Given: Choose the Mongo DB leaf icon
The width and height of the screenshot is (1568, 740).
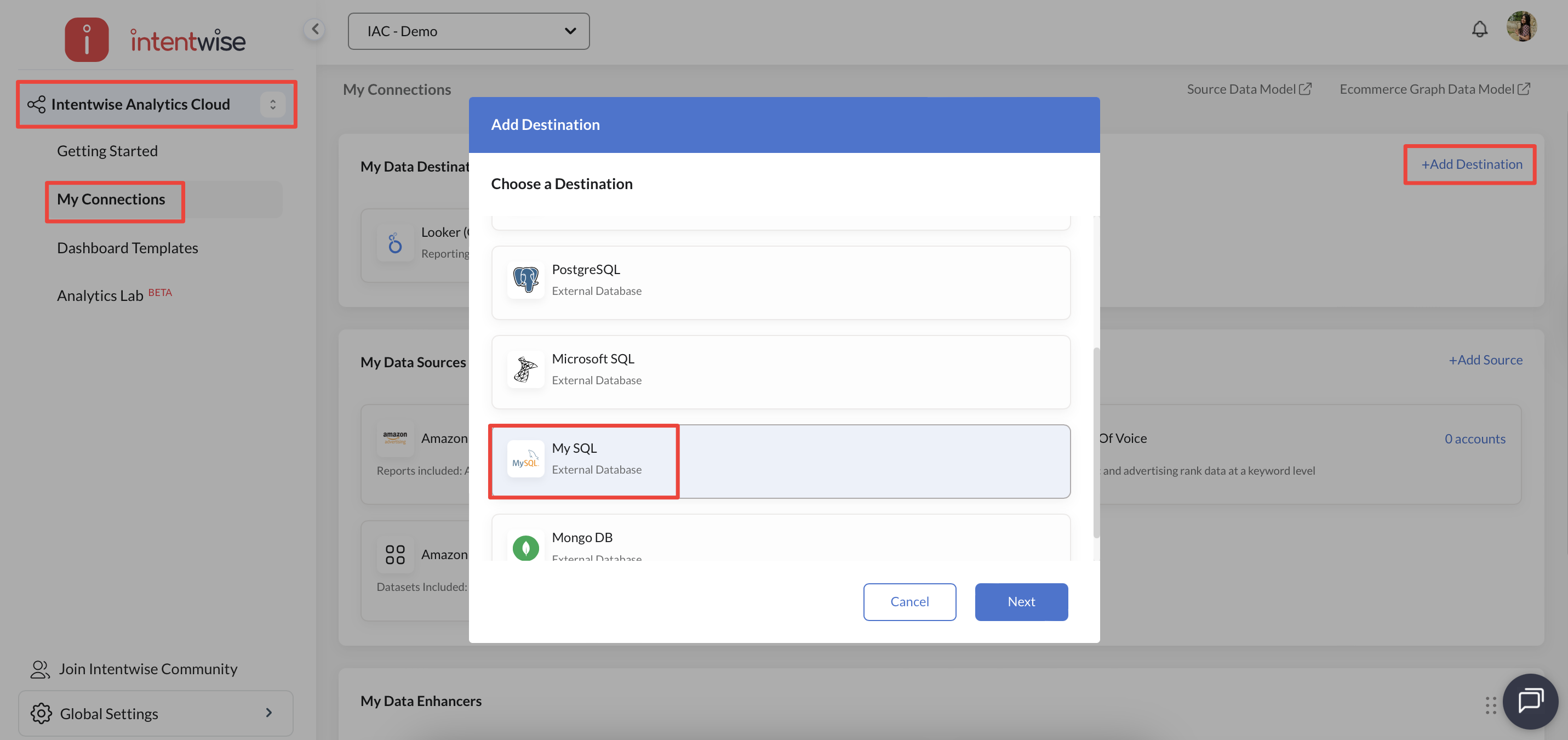Looking at the screenshot, I should point(525,548).
